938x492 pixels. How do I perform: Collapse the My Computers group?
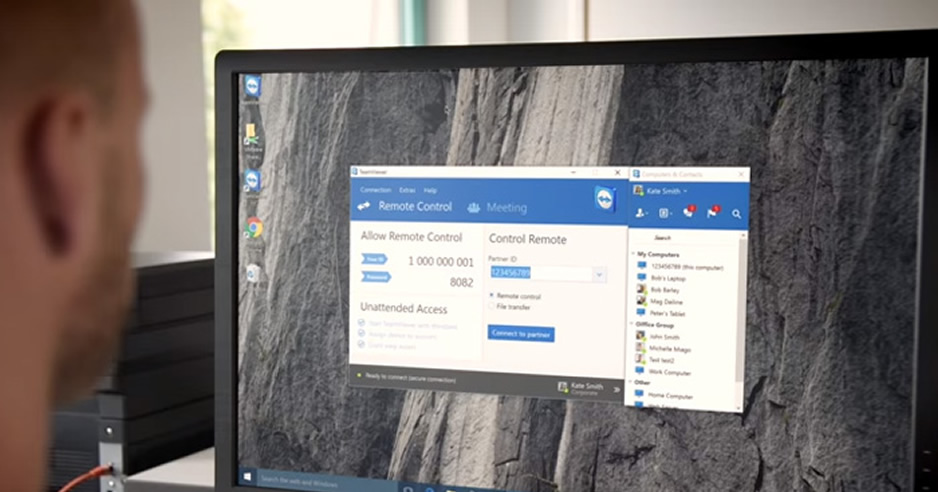(x=634, y=254)
